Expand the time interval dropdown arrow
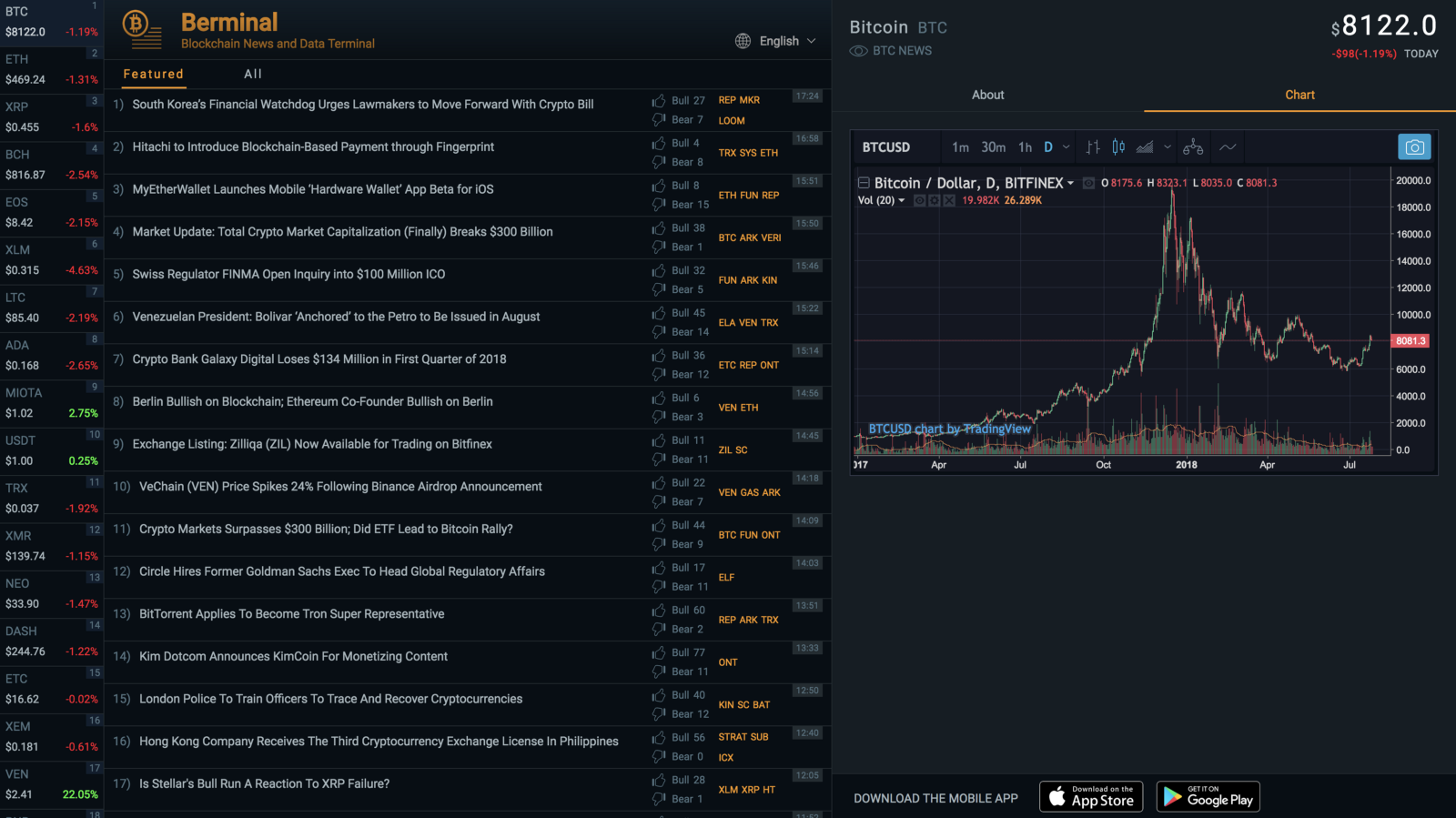The image size is (1456, 818). click(x=1067, y=147)
